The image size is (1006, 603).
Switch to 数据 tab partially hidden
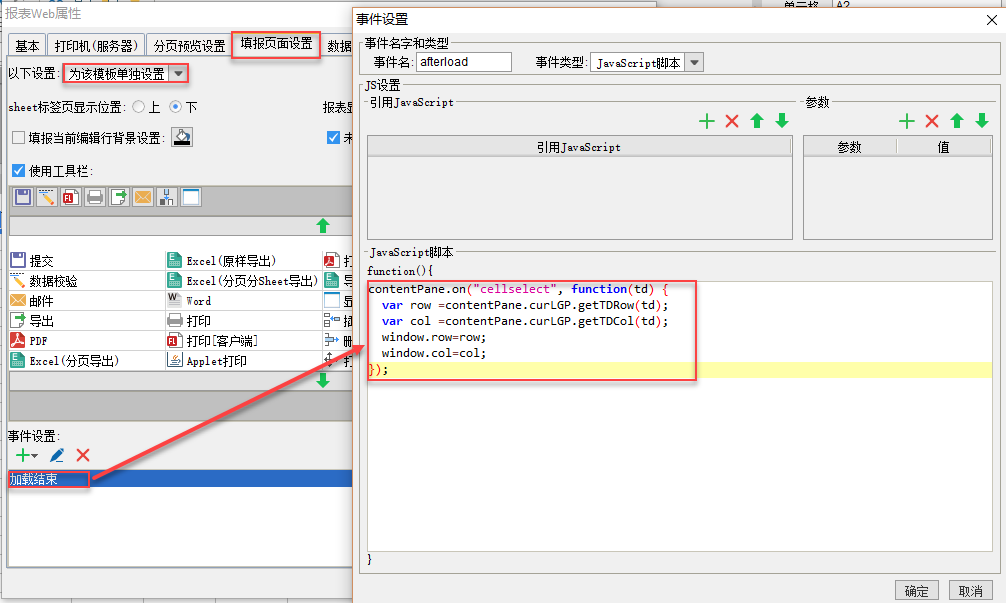(x=339, y=46)
